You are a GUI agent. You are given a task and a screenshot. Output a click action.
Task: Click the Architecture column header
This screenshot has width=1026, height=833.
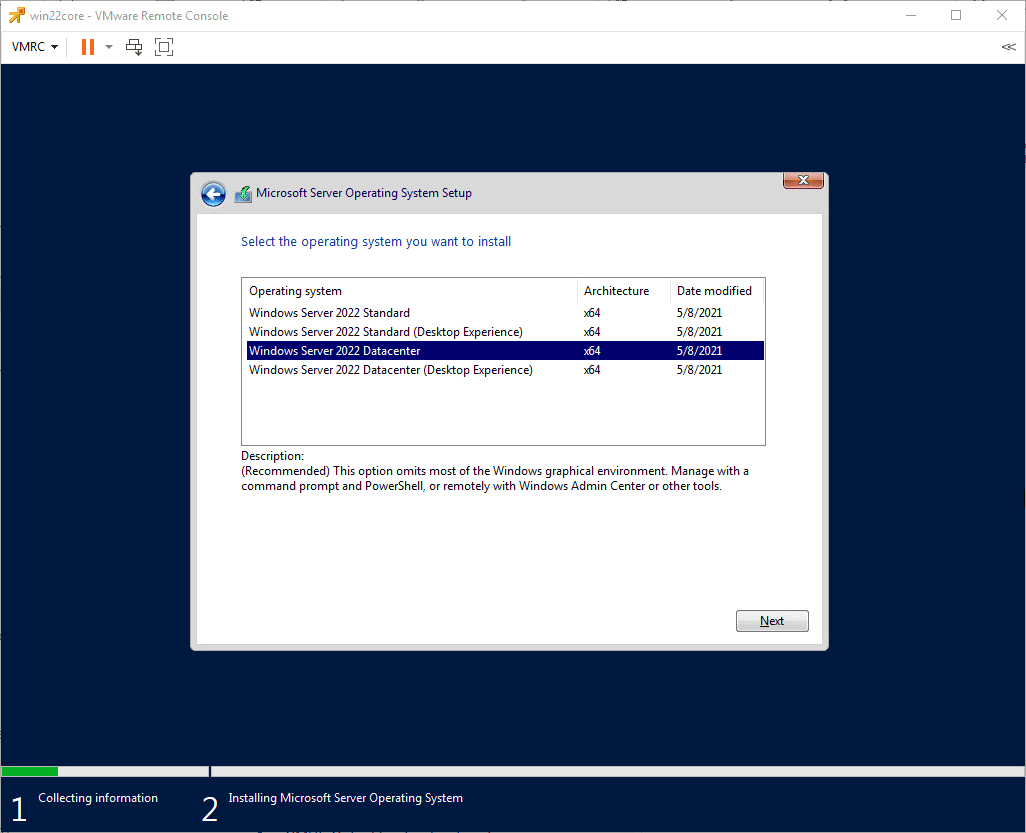coord(617,291)
